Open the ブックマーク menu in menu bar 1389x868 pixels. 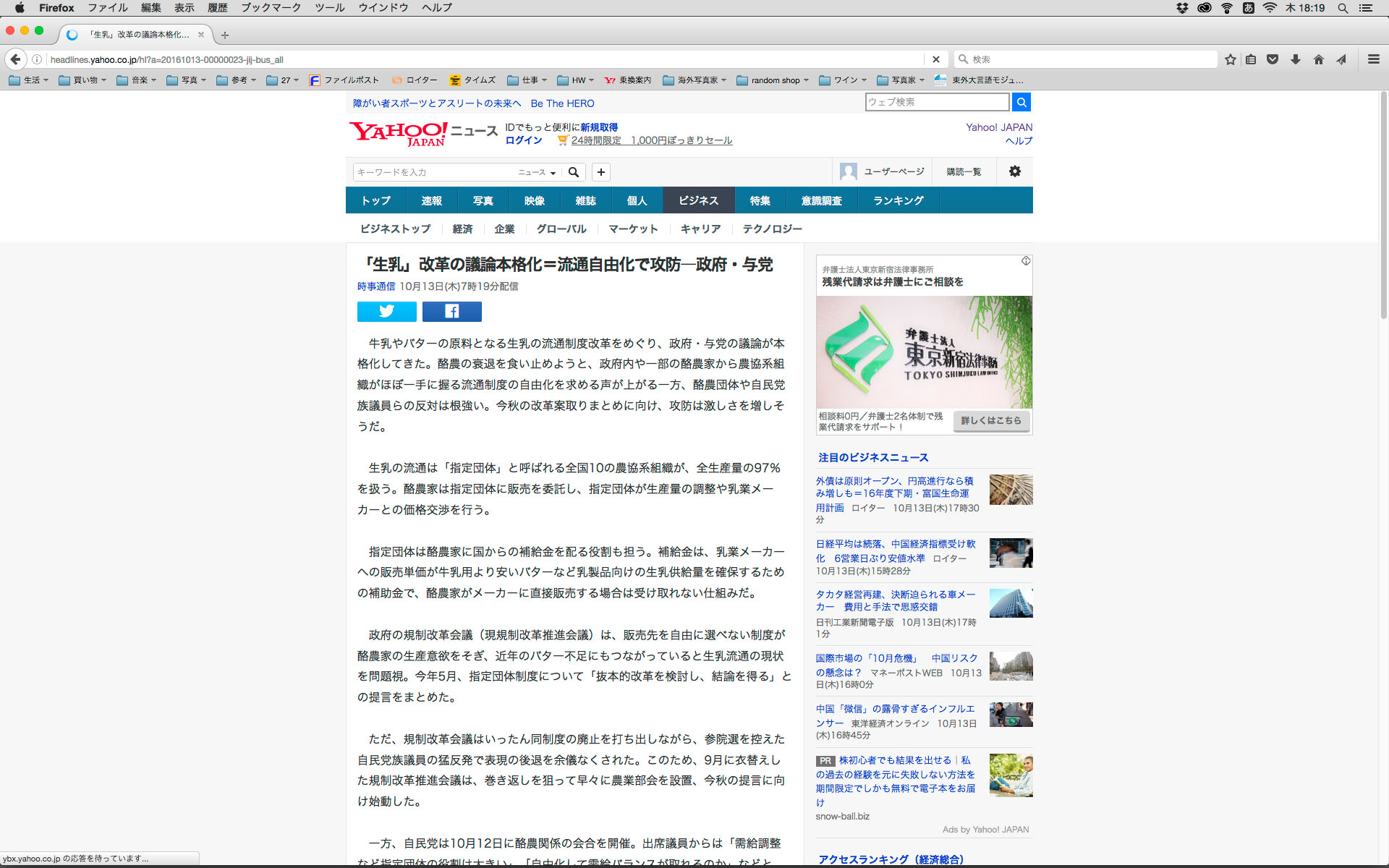[x=271, y=8]
